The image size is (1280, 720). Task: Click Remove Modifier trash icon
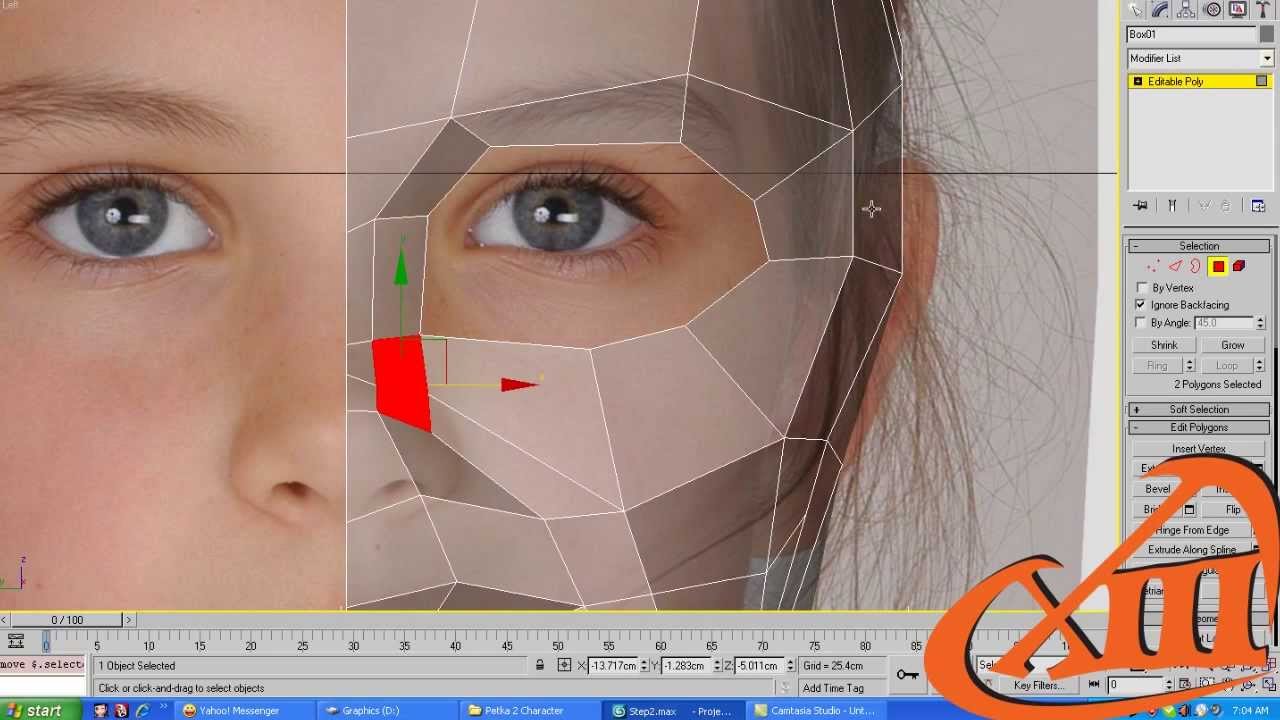pos(1225,205)
